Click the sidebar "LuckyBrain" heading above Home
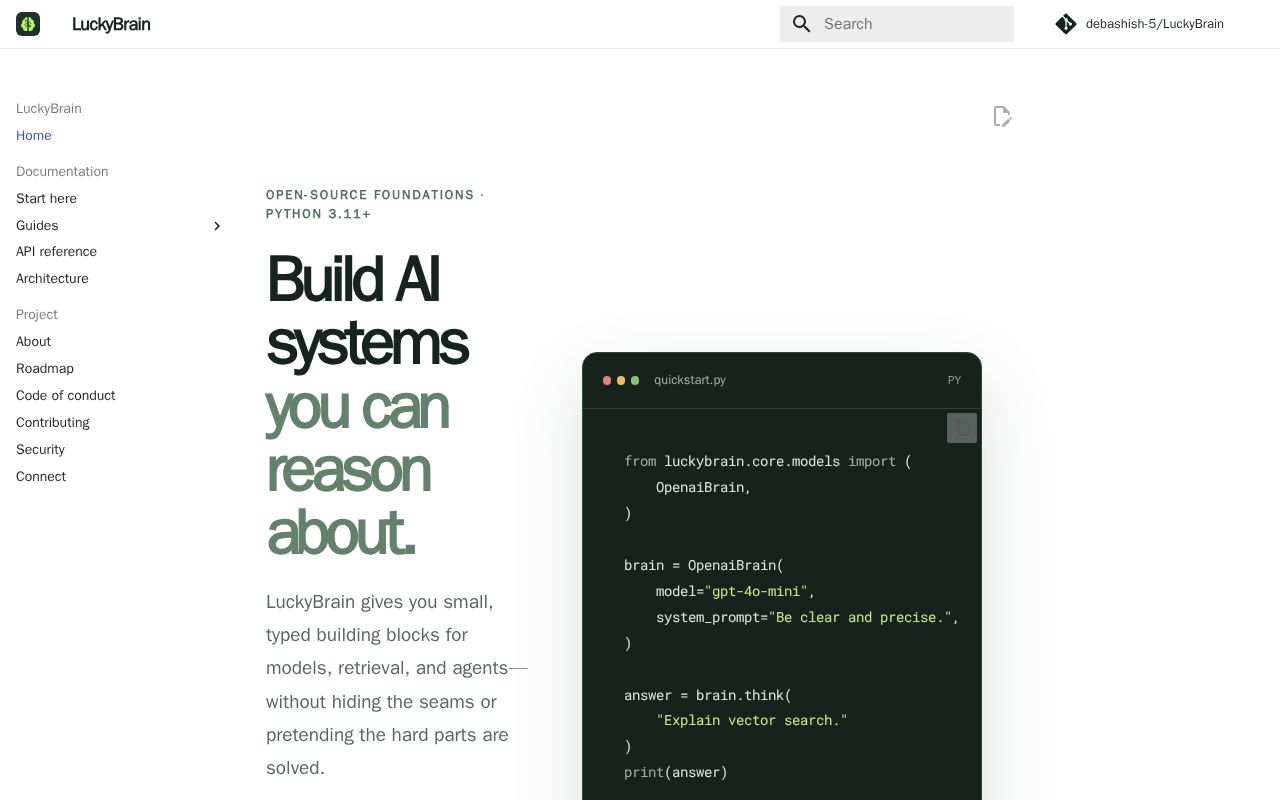 click(x=49, y=109)
